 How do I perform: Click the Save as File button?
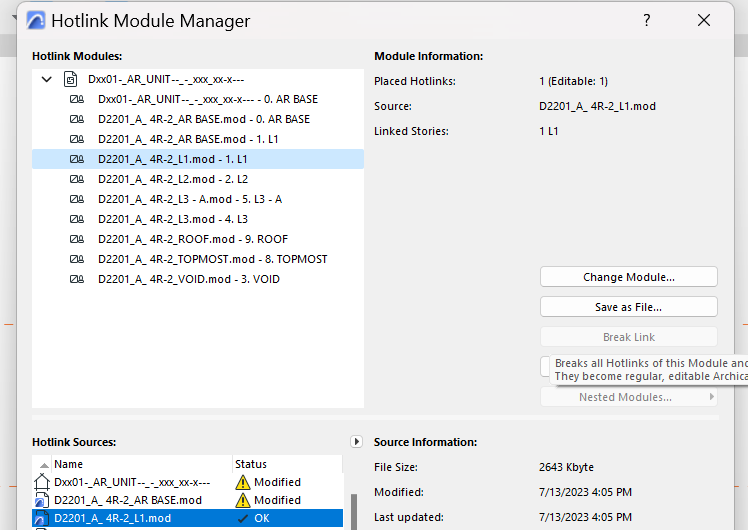(628, 307)
